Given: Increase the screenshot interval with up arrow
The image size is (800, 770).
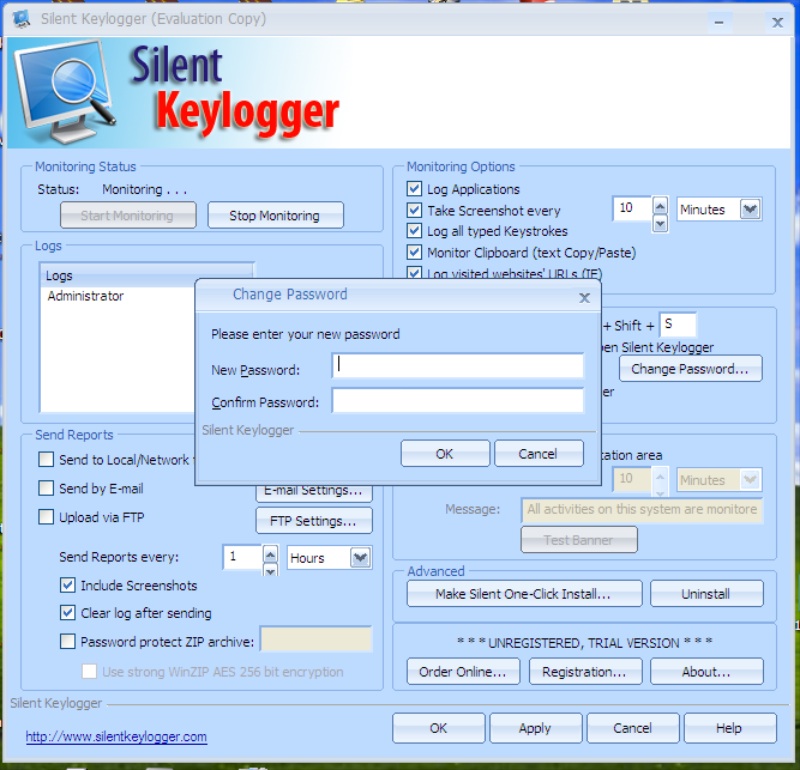Looking at the screenshot, I should click(660, 204).
